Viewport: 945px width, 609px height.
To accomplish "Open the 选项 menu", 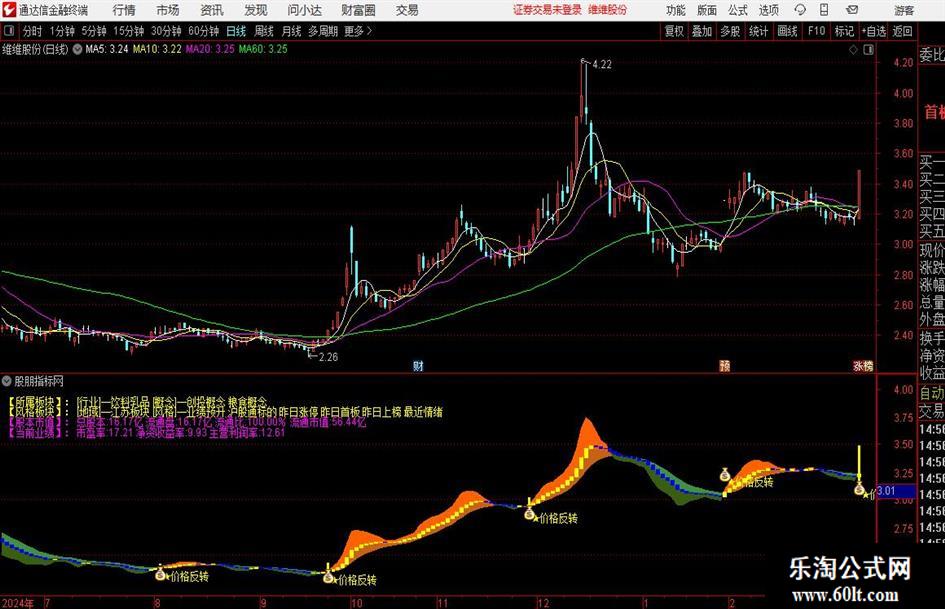I will [769, 10].
